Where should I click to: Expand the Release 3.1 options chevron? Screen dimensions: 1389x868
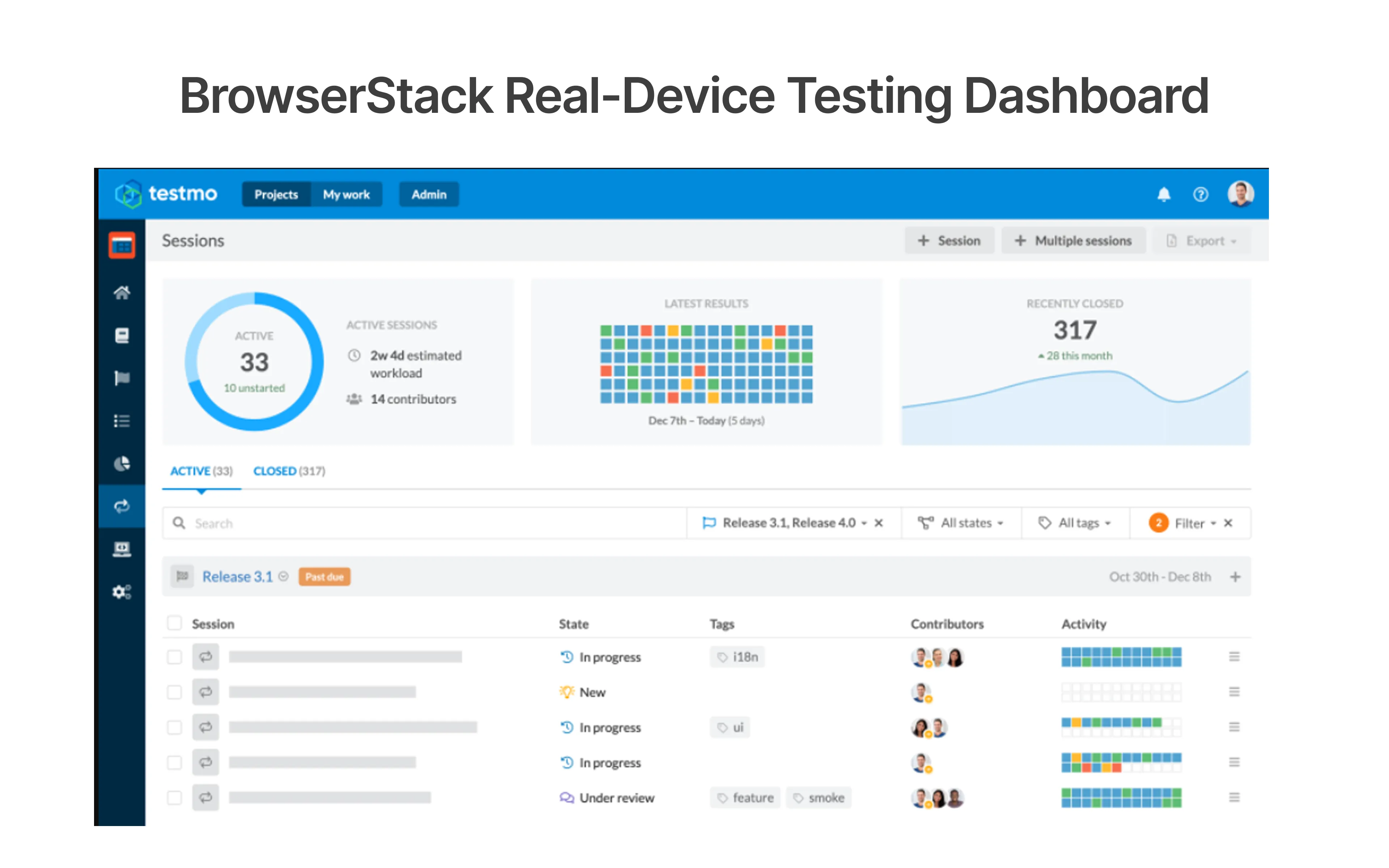pyautogui.click(x=283, y=576)
